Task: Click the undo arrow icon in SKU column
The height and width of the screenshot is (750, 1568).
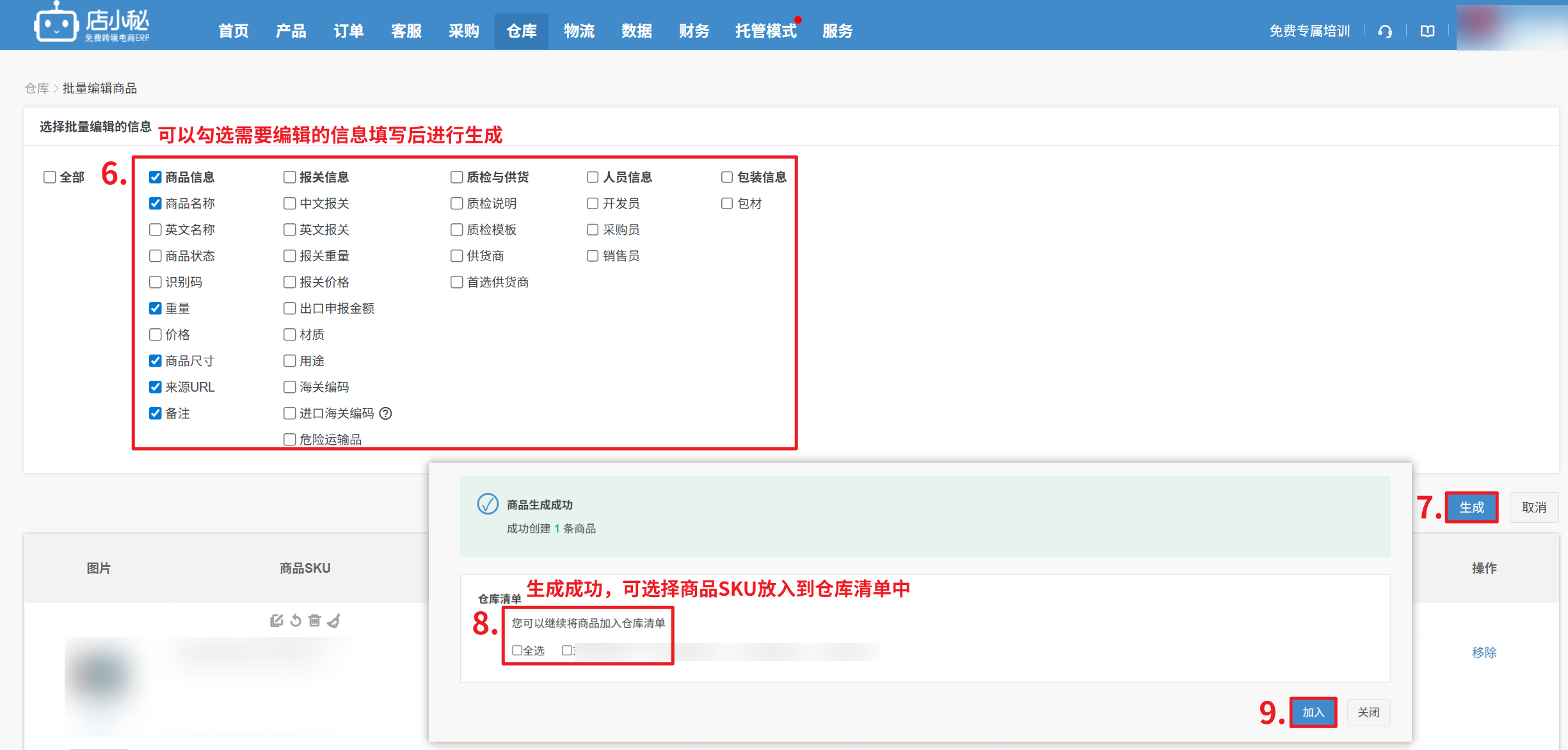Action: coord(296,620)
